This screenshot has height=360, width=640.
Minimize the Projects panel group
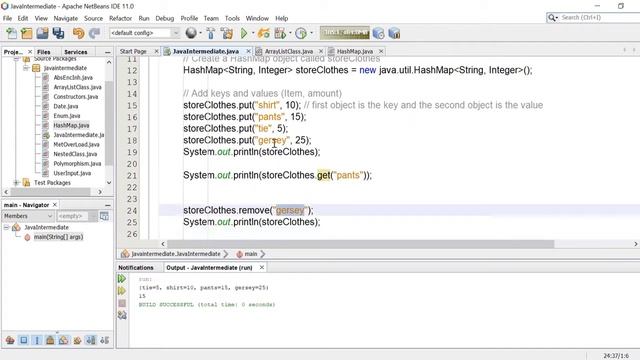tap(108, 52)
